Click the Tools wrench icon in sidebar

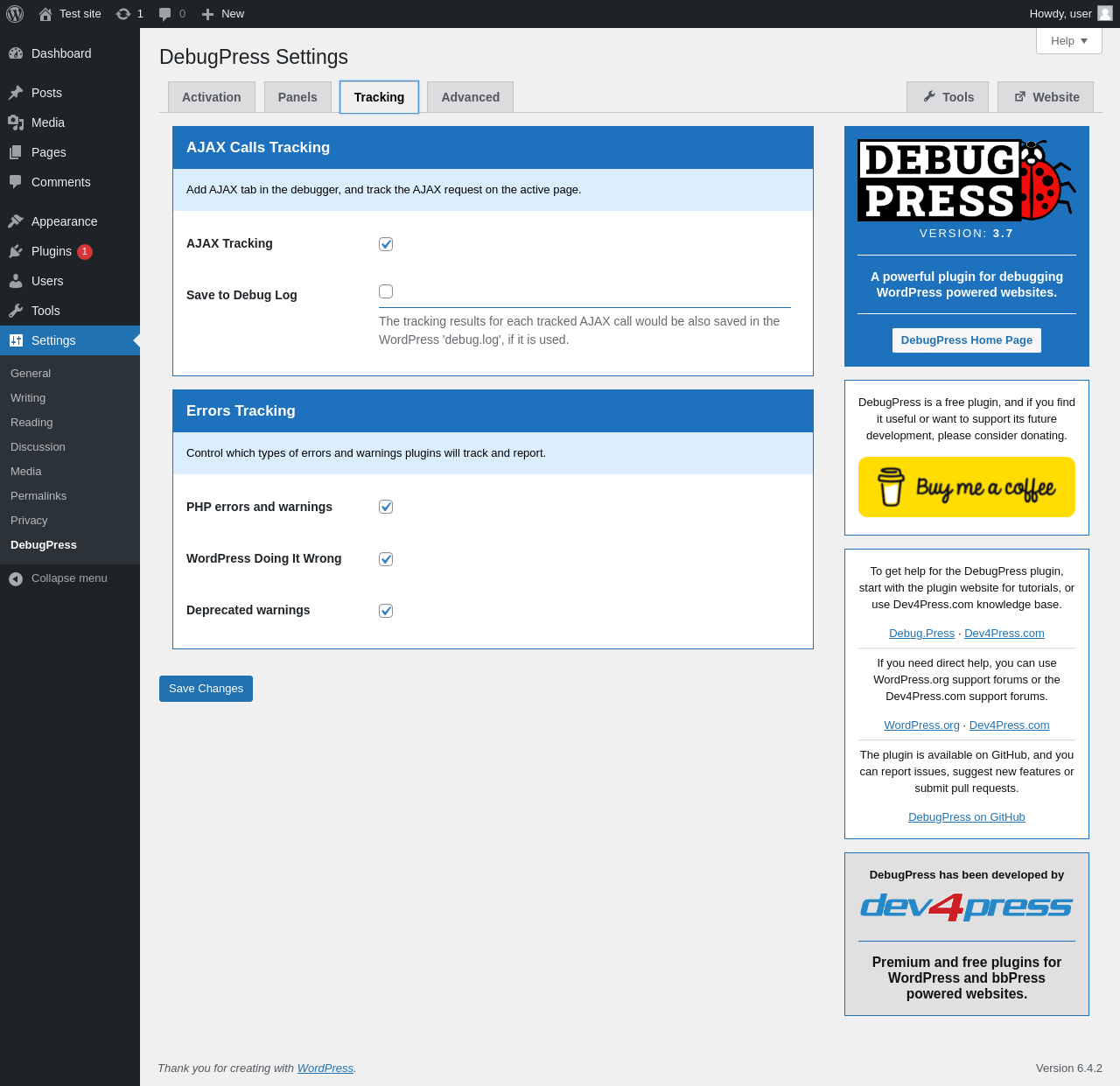[16, 311]
